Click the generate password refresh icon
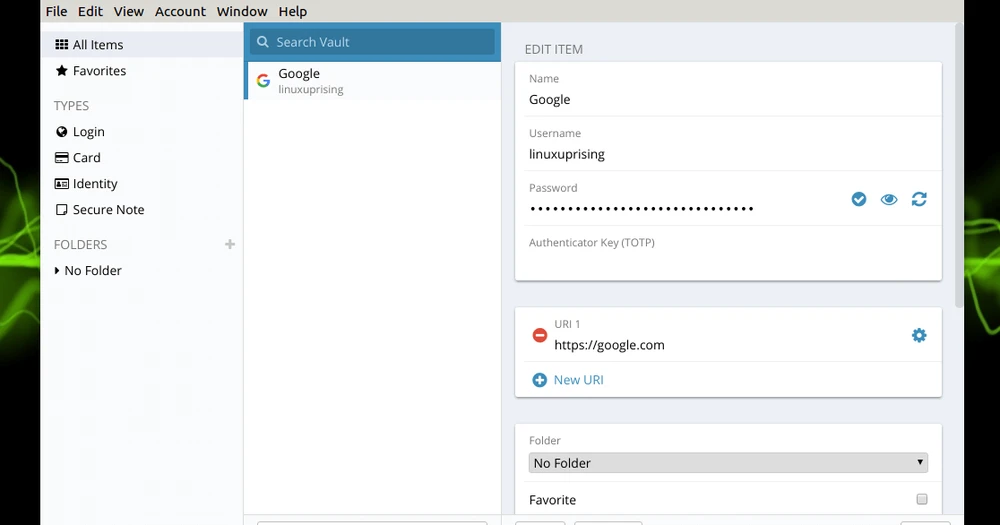The image size is (1000, 525). coord(919,200)
